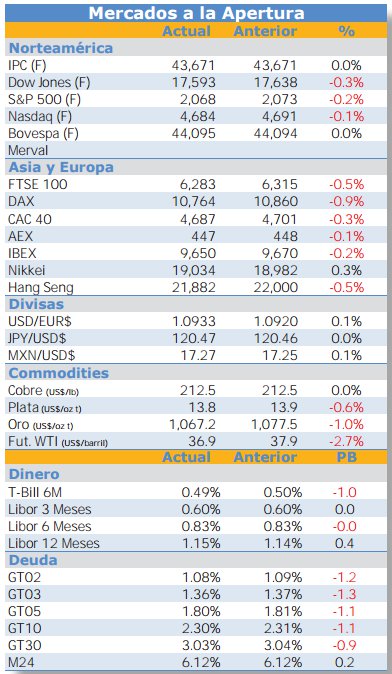
Task: Click the Nasdaq (F) percent change
Action: (x=346, y=116)
